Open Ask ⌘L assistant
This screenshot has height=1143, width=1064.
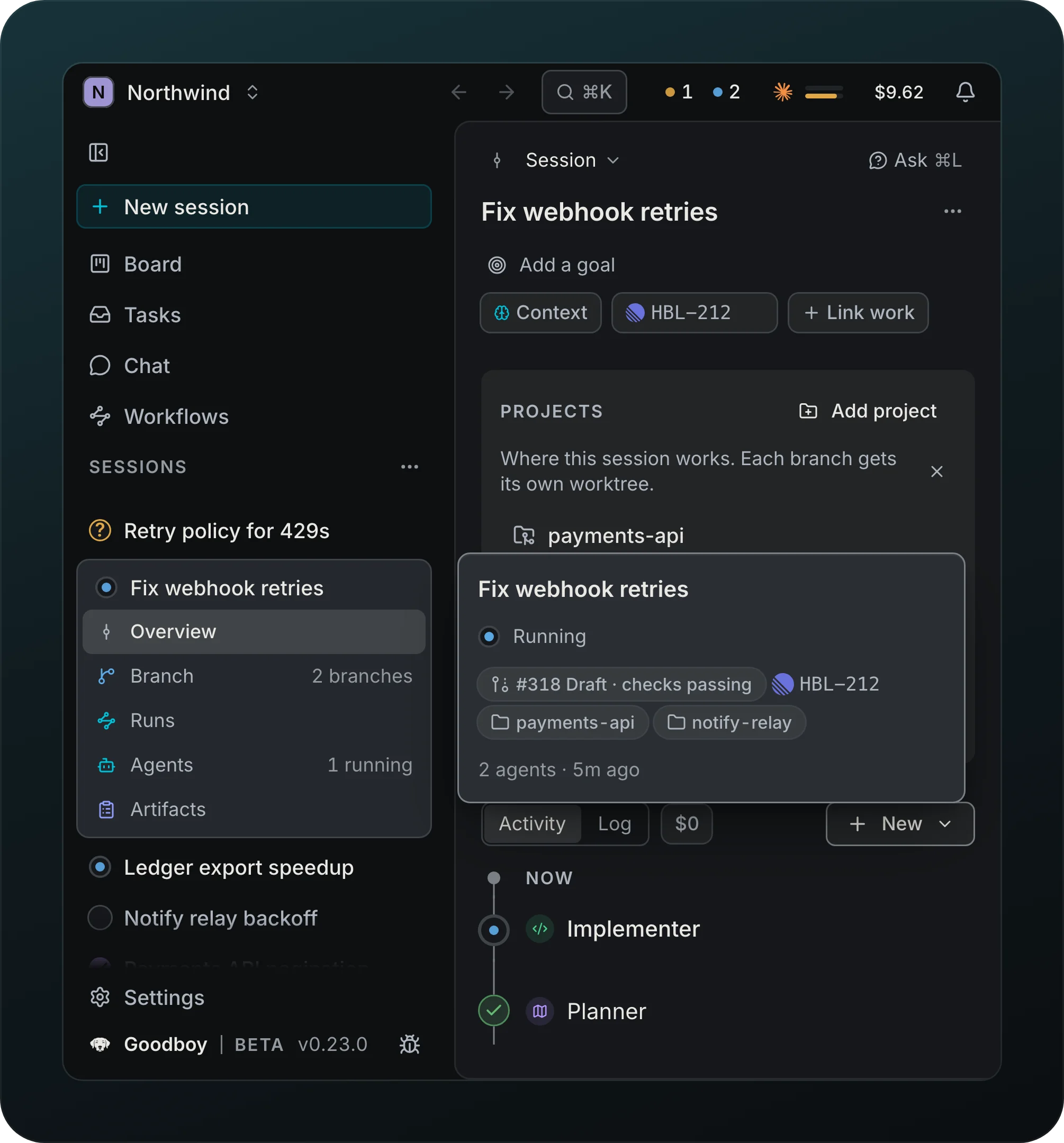915,160
